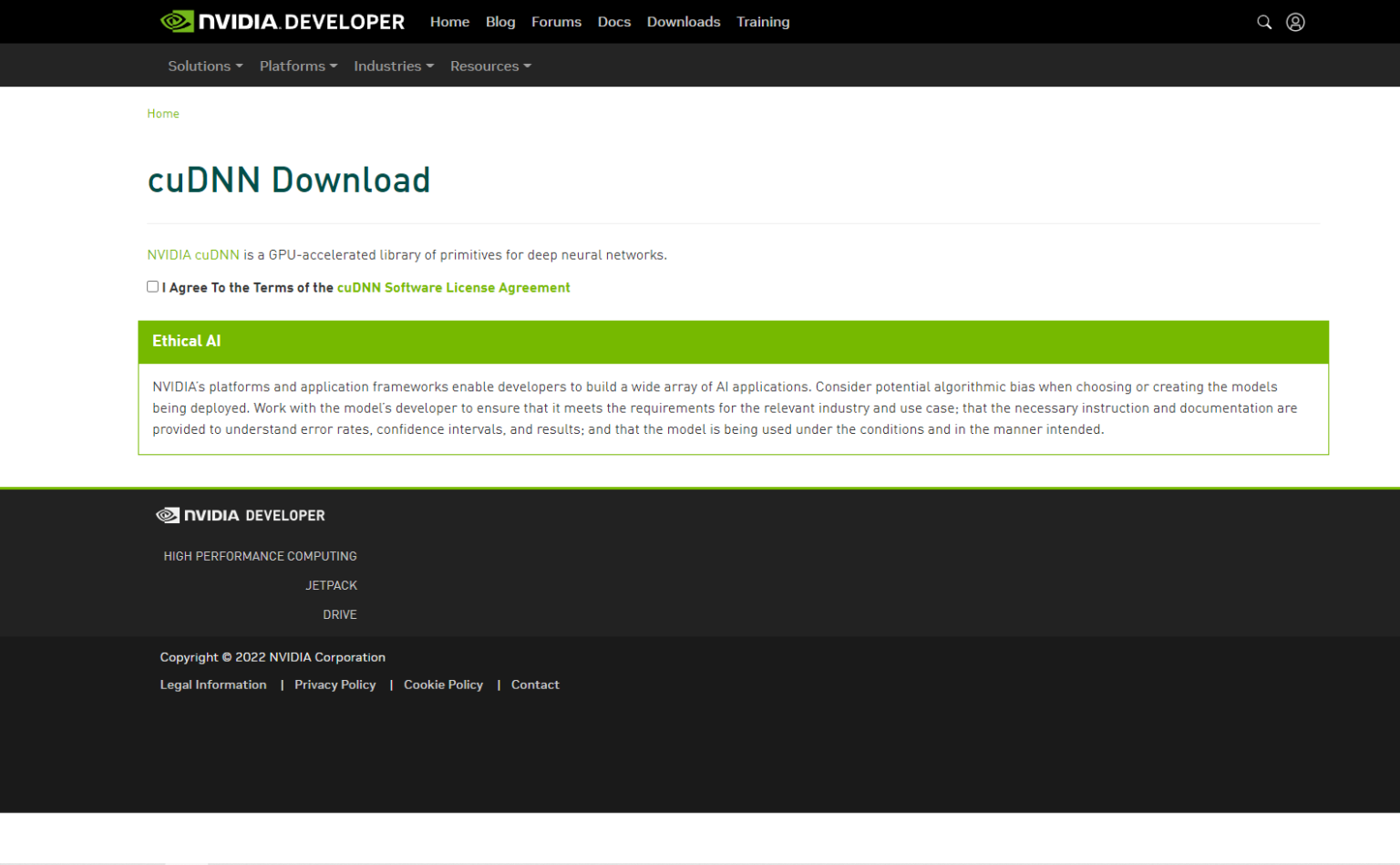Open the cuDNN Software License Agreement link
This screenshot has height=865, width=1400.
click(x=453, y=287)
